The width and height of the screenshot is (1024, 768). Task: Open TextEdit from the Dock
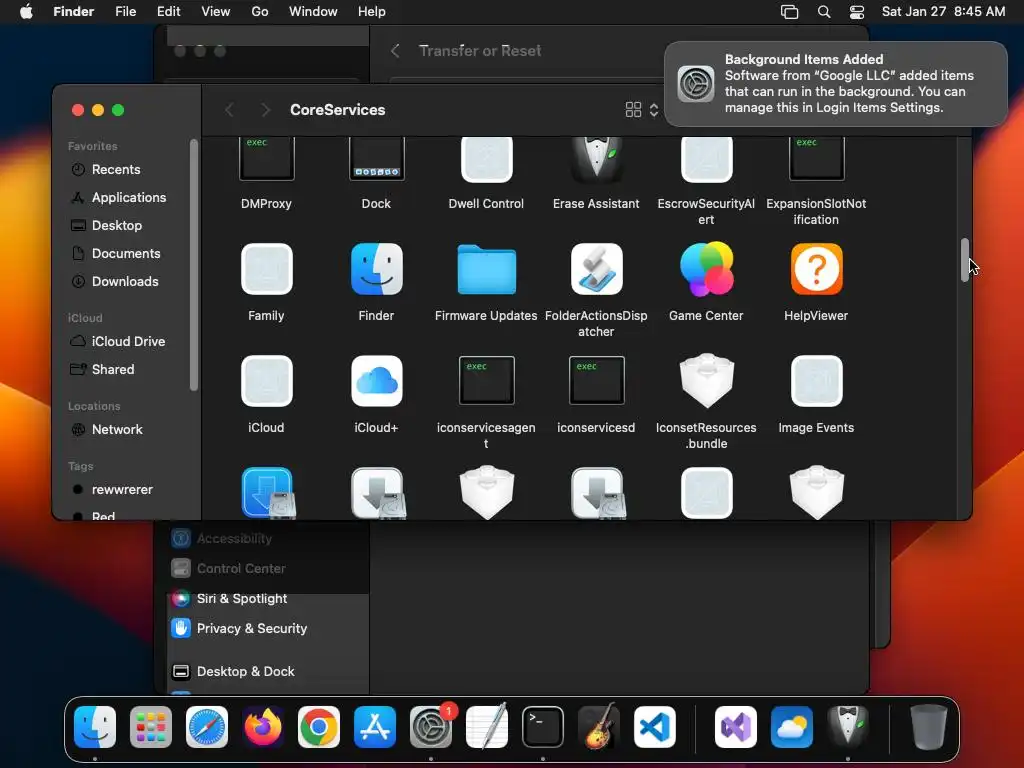tap(487, 726)
